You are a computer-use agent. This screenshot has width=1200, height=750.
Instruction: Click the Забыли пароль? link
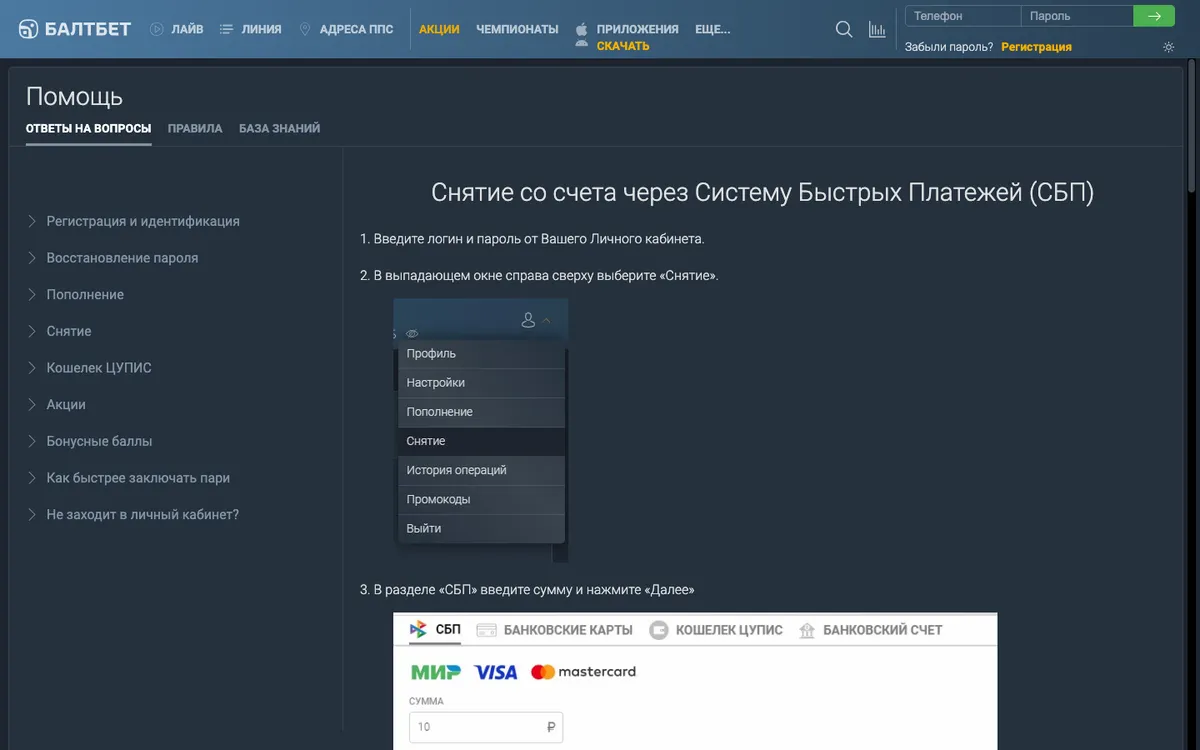tap(949, 47)
